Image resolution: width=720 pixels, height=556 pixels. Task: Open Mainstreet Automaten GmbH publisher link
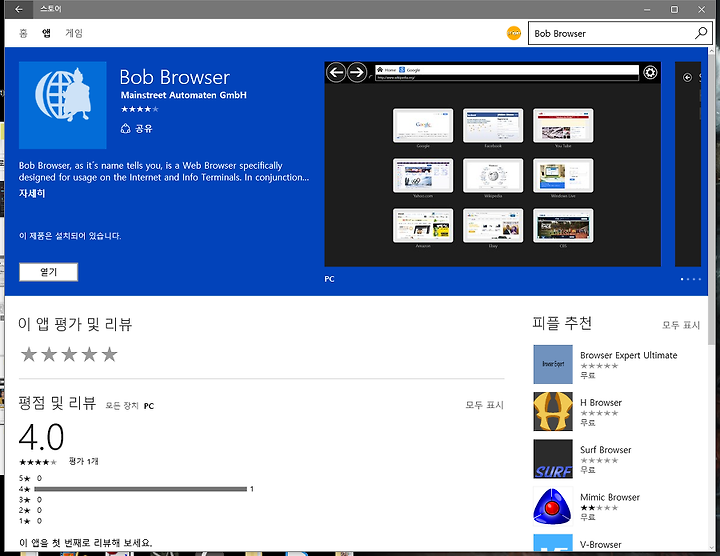coord(184,95)
